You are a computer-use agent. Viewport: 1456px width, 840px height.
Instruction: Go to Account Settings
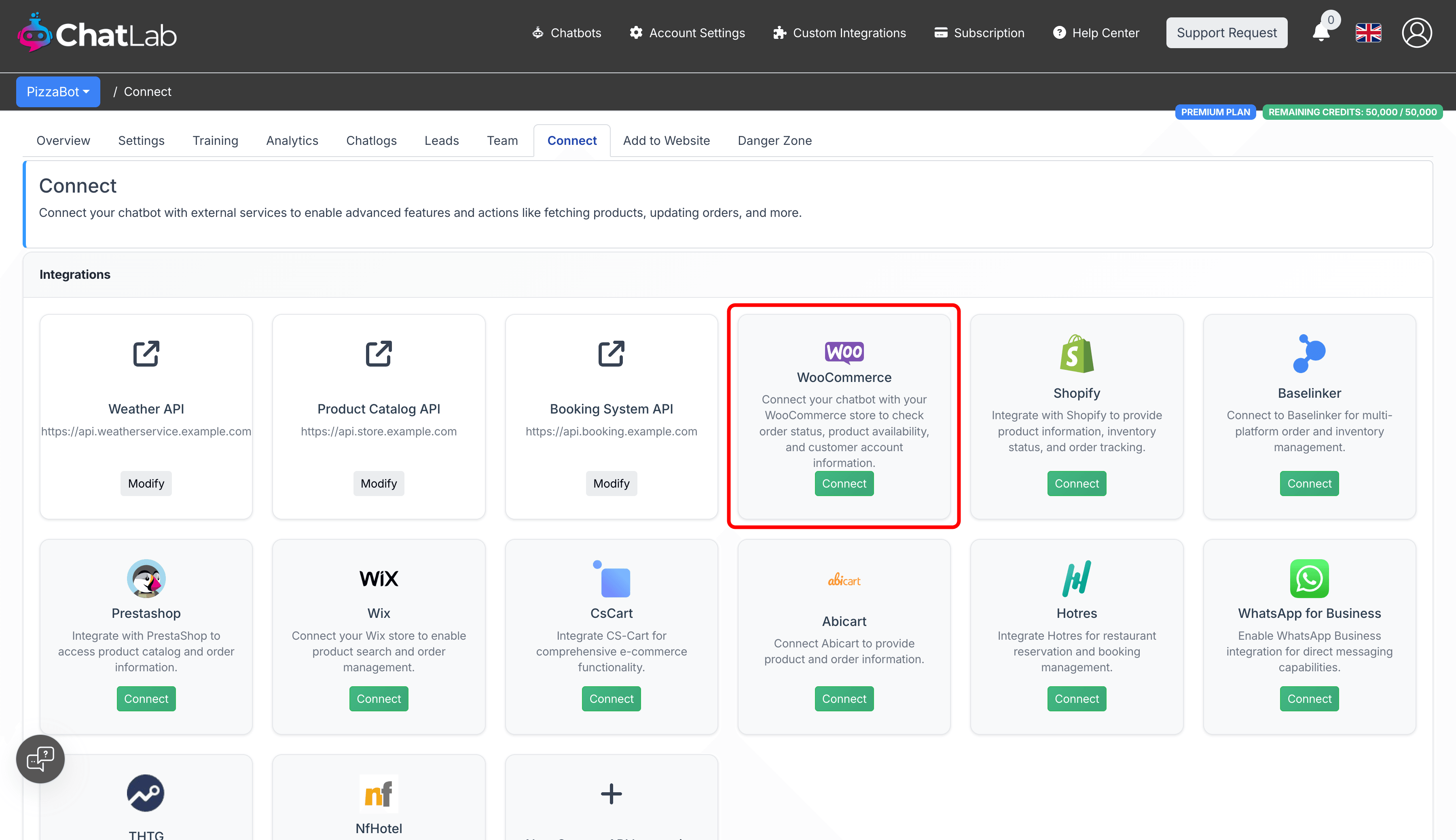click(687, 33)
